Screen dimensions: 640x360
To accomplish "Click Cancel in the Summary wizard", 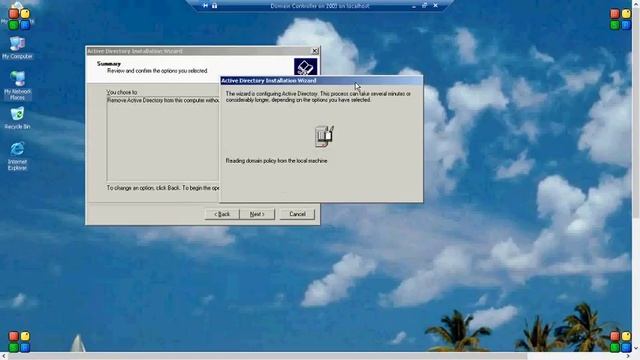I will (x=297, y=214).
